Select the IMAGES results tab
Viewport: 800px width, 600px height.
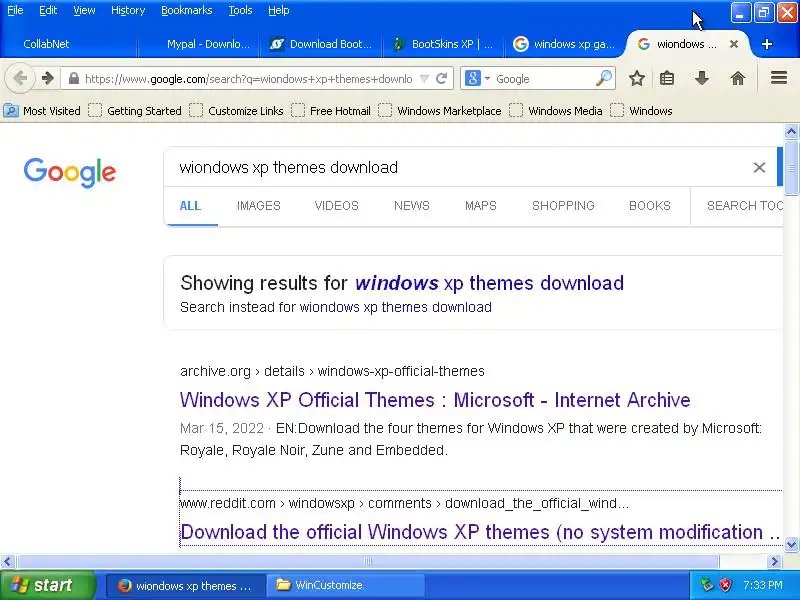[259, 206]
